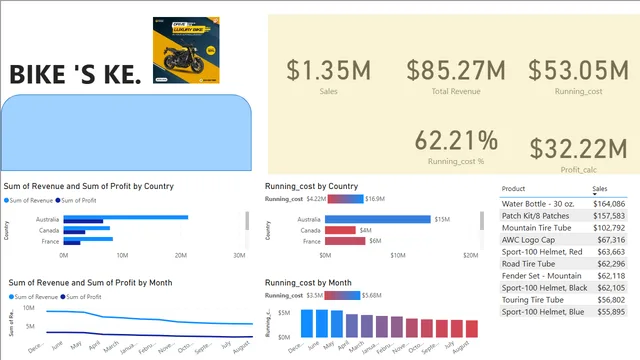Click July bar in Running_cost by Month
The height and width of the screenshot is (360, 640).
click(x=457, y=329)
